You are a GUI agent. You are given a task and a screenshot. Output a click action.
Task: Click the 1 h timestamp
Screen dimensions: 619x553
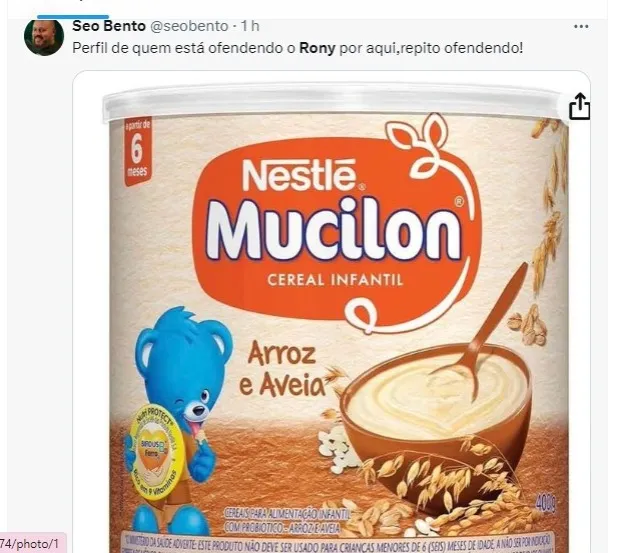pos(250,26)
